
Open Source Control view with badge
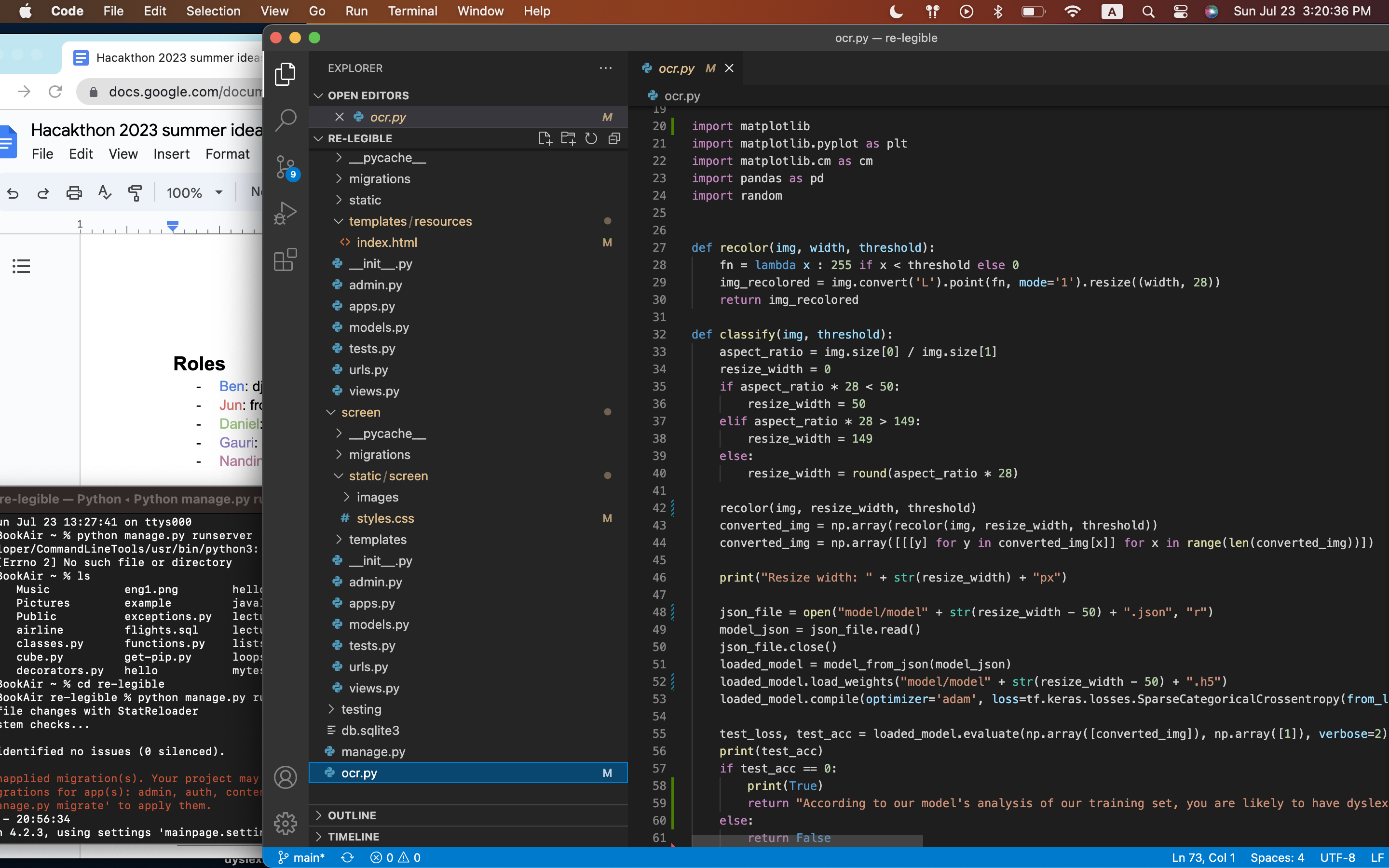[285, 167]
